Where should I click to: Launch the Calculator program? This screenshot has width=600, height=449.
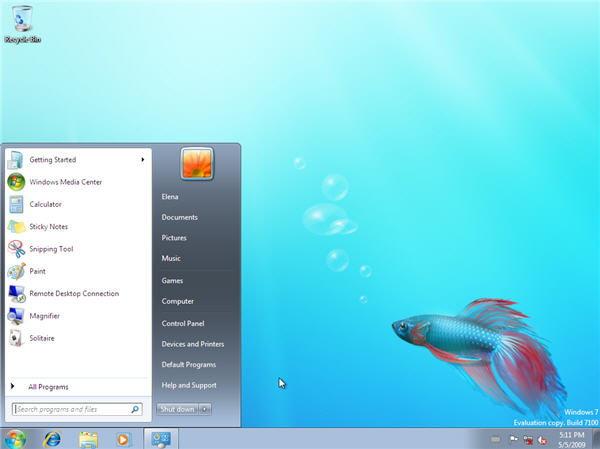pos(45,204)
